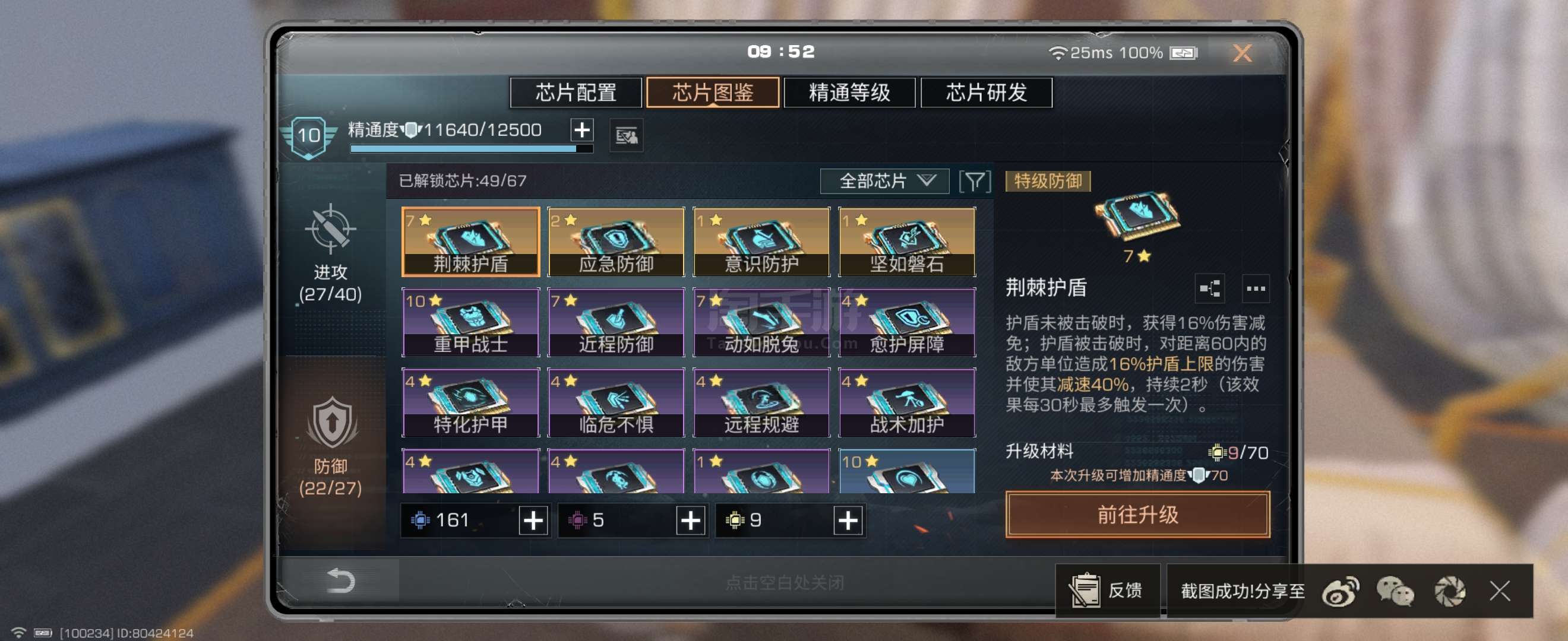Share screenshot to WeChat
Viewport: 1568px width, 641px height.
click(1395, 591)
